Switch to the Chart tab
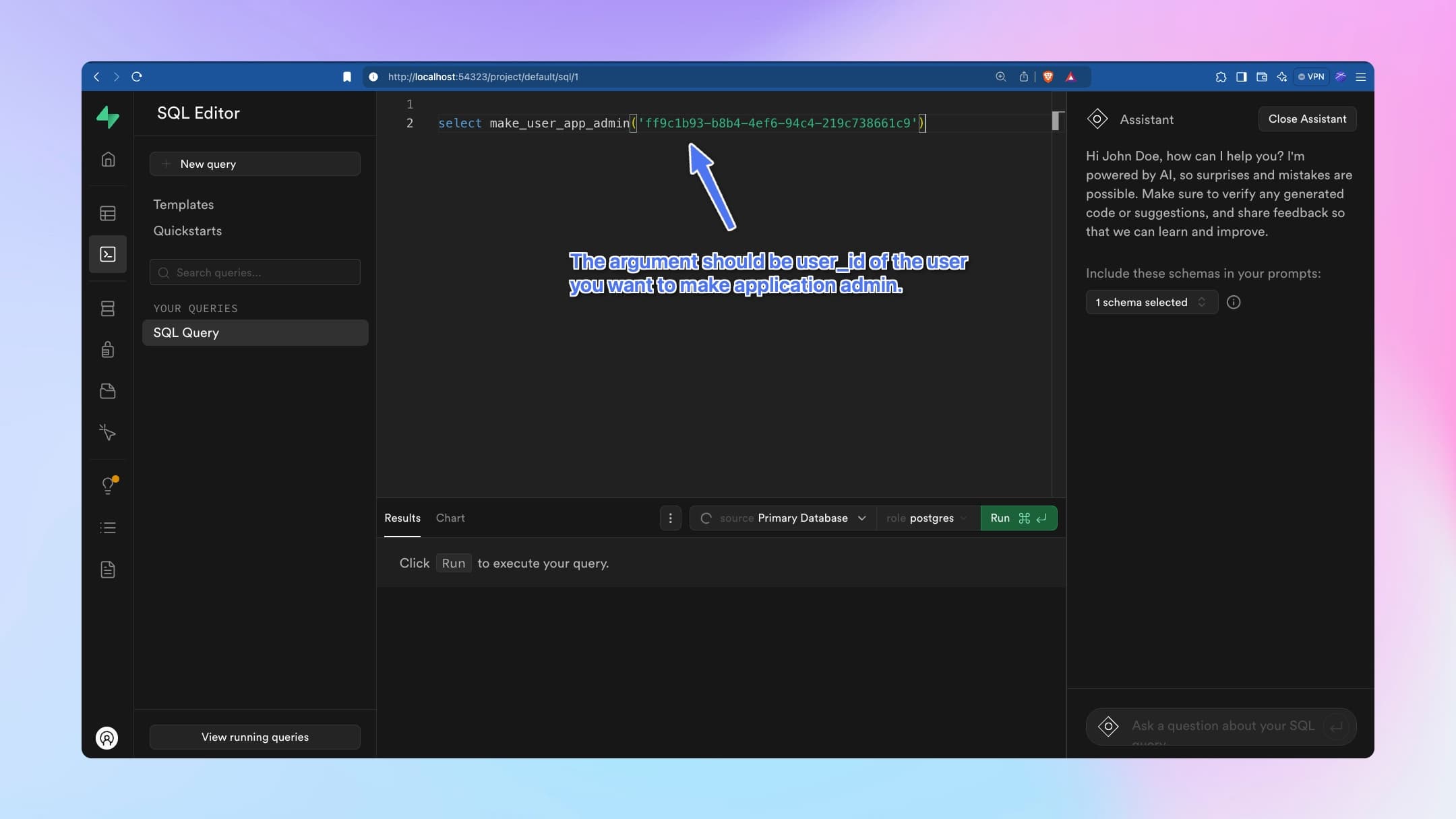The width and height of the screenshot is (1456, 819). pos(450,518)
